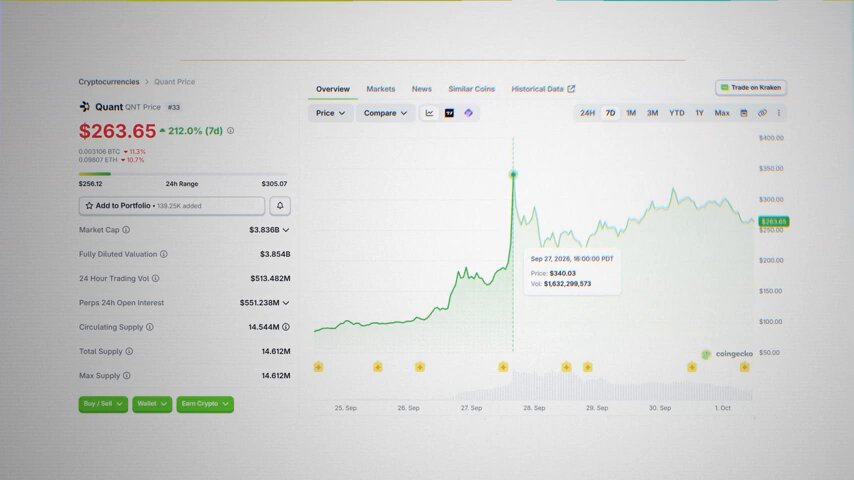
Task: Click the external link icon on Historical Data
Action: pyautogui.click(x=571, y=89)
